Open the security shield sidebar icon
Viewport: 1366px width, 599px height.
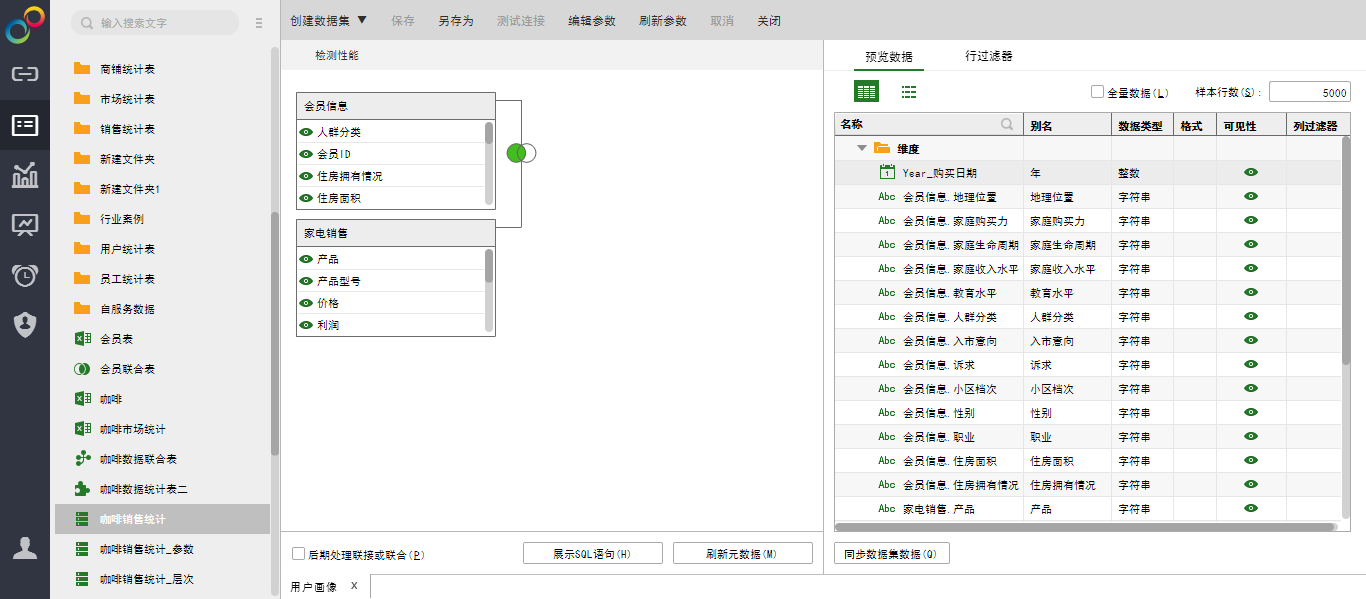[x=25, y=324]
